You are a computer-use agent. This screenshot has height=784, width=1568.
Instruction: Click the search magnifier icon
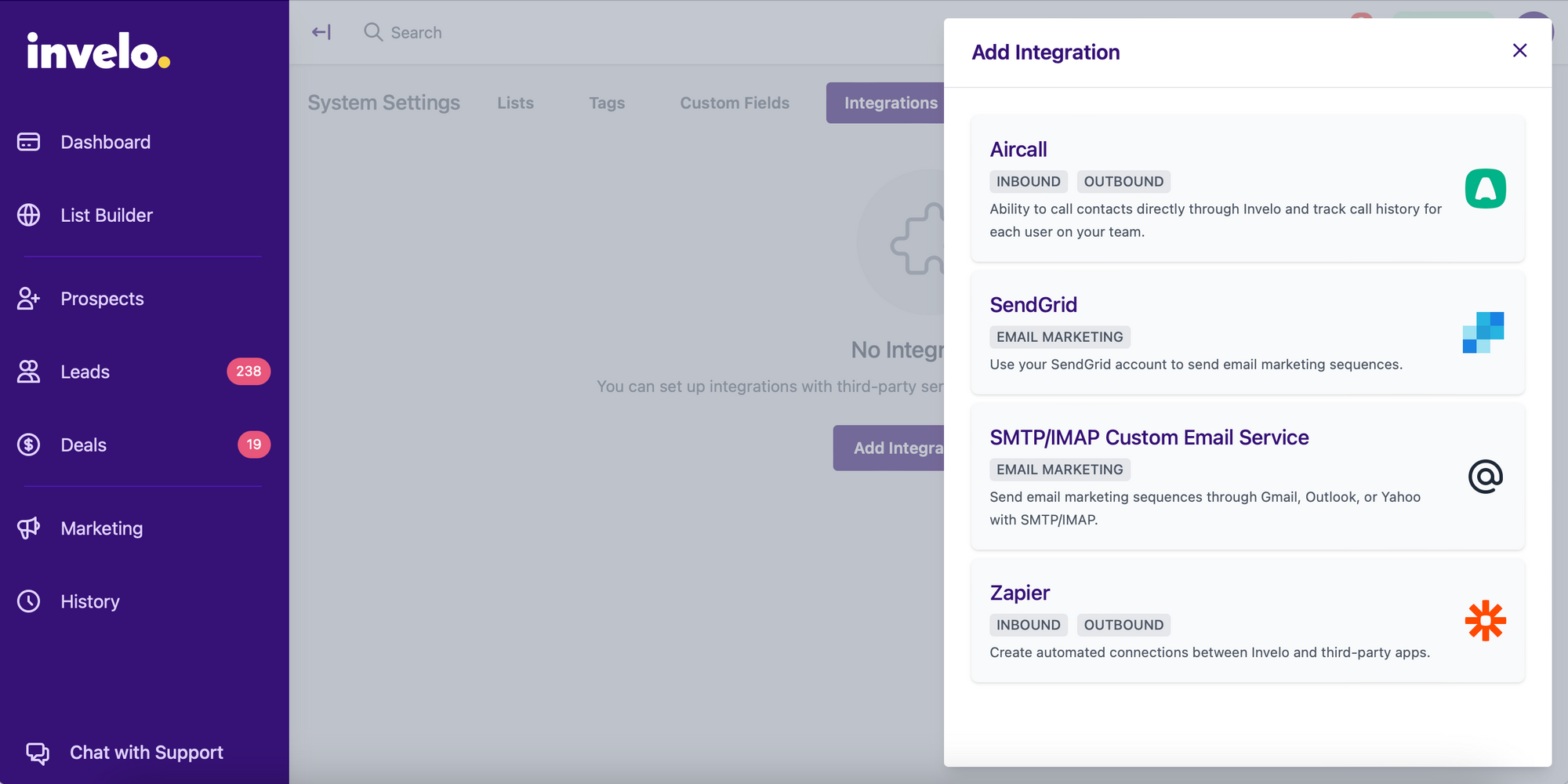(373, 32)
